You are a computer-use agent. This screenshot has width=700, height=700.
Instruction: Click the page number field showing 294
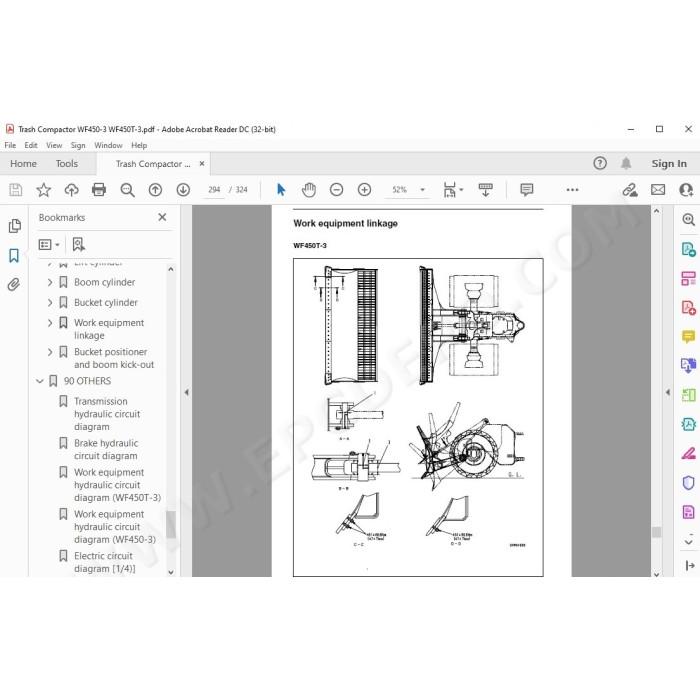(214, 190)
